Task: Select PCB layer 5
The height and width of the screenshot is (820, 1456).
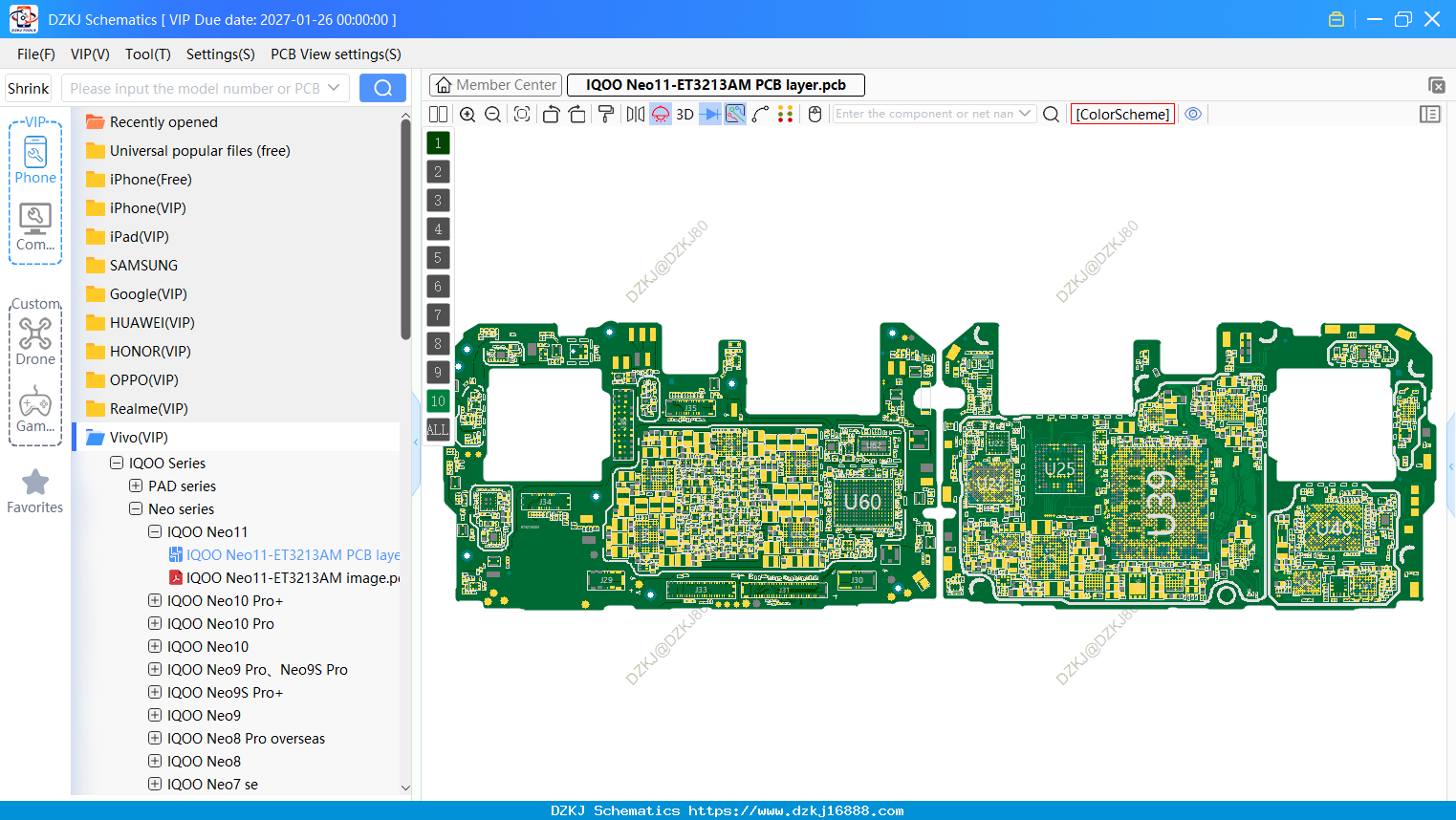Action: tap(438, 258)
